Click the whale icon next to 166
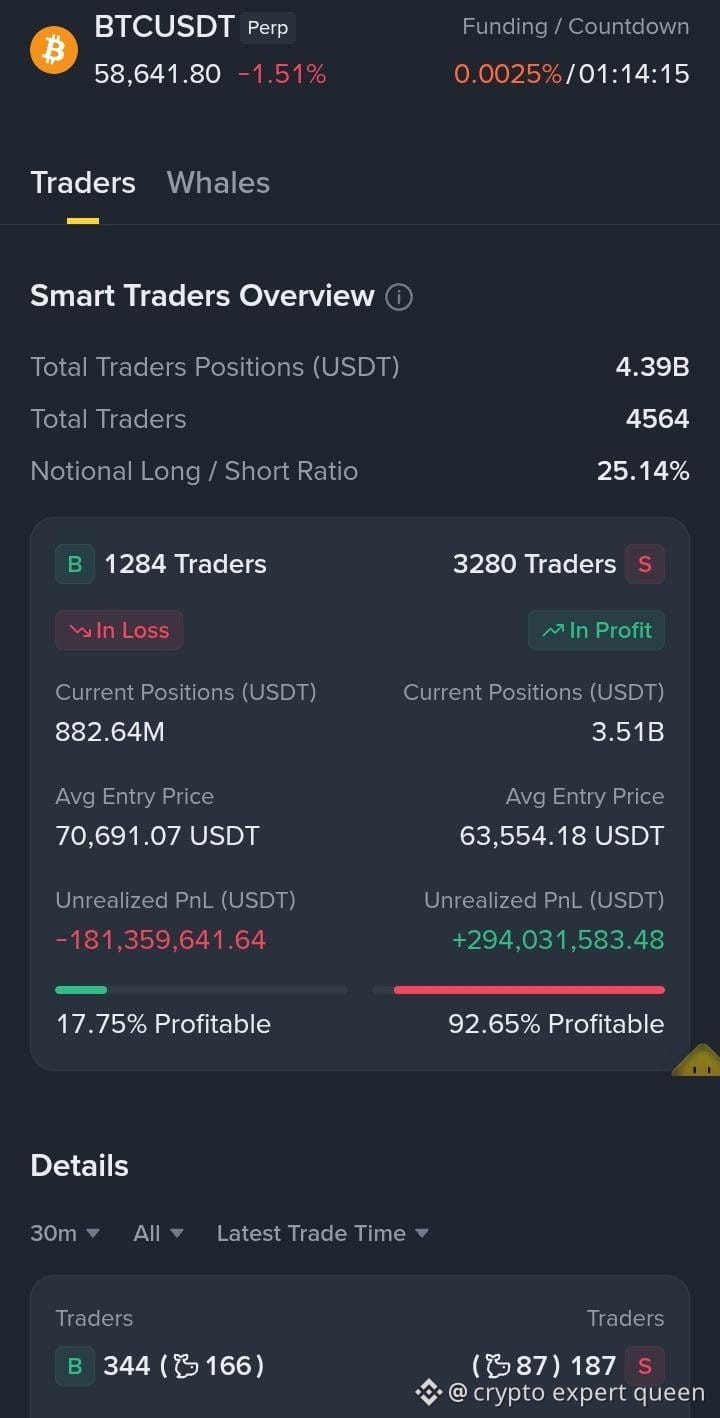 [x=186, y=1366]
